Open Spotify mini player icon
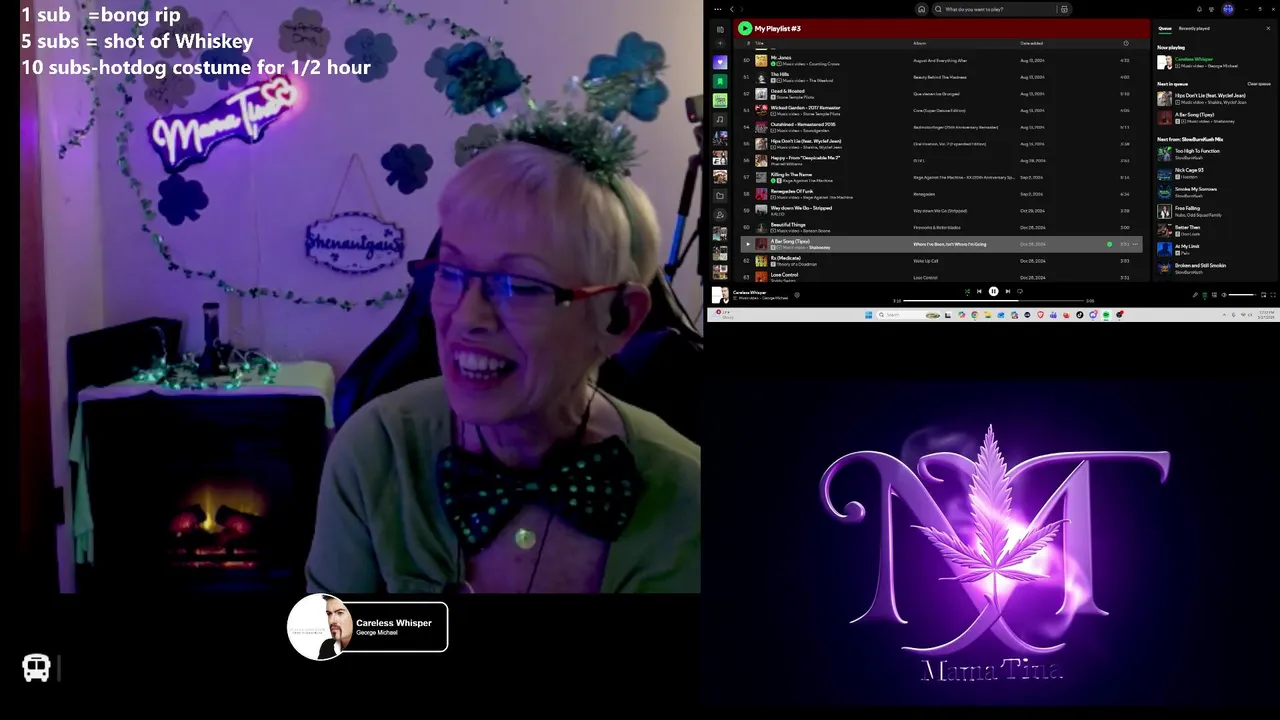This screenshot has width=1280, height=720. (1263, 295)
